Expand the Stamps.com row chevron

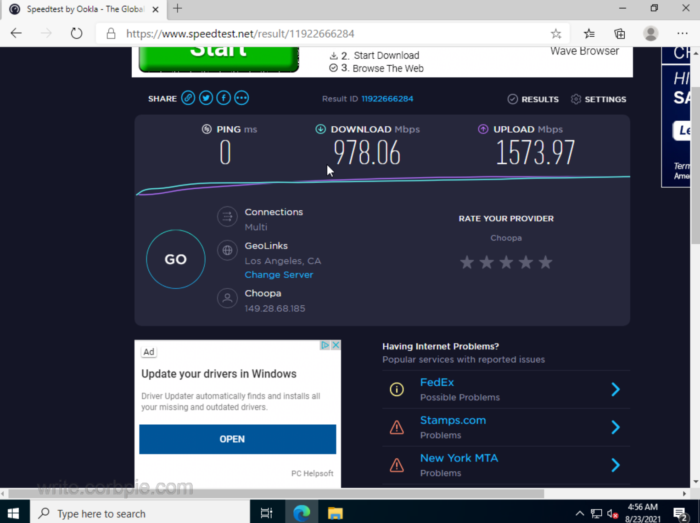click(616, 428)
